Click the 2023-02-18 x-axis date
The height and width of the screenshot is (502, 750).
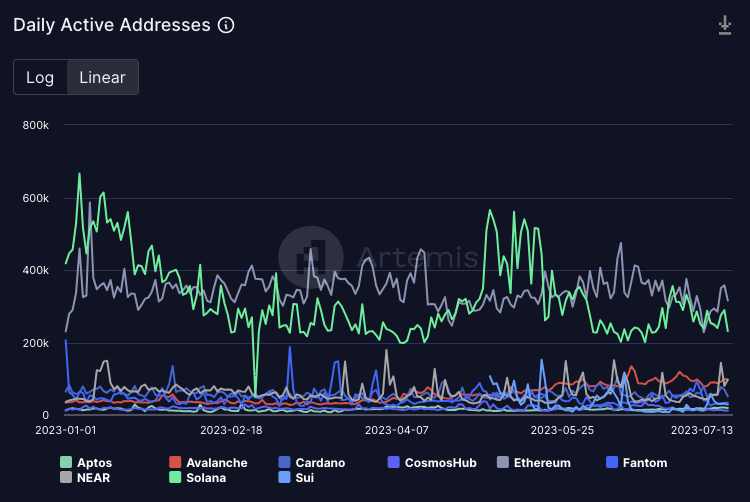point(231,430)
